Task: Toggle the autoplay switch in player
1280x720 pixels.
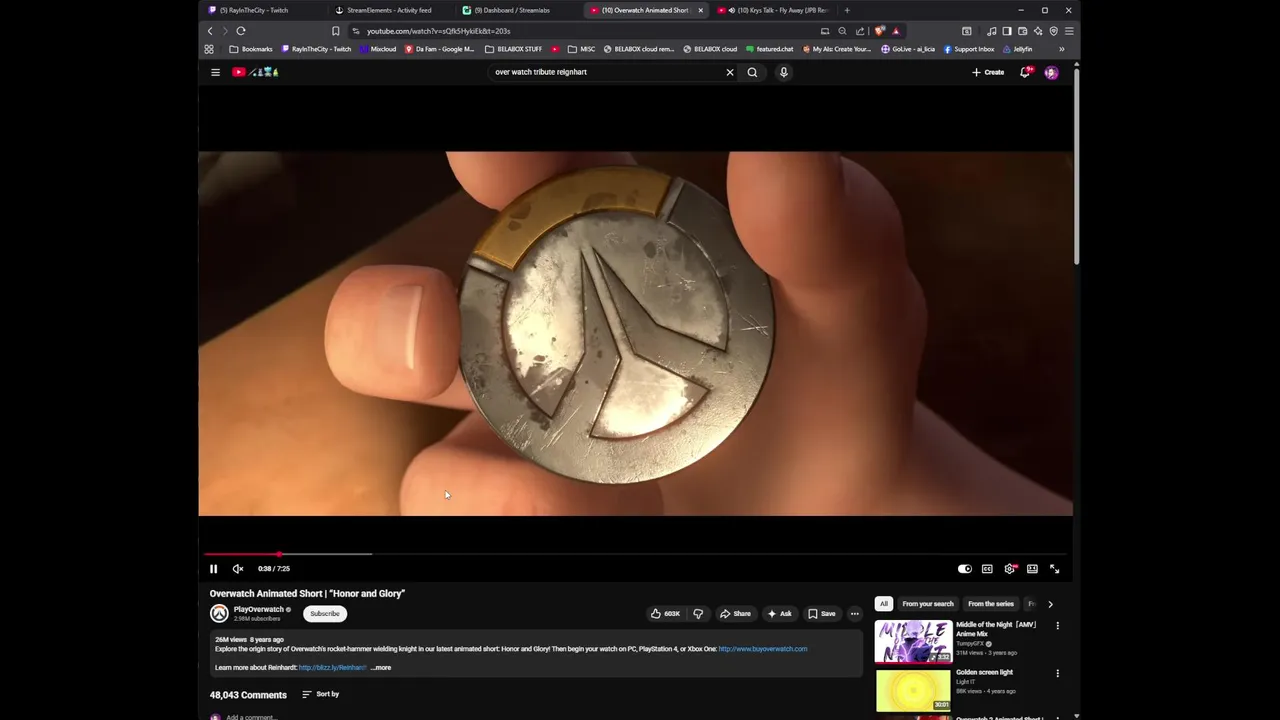Action: [x=964, y=569]
